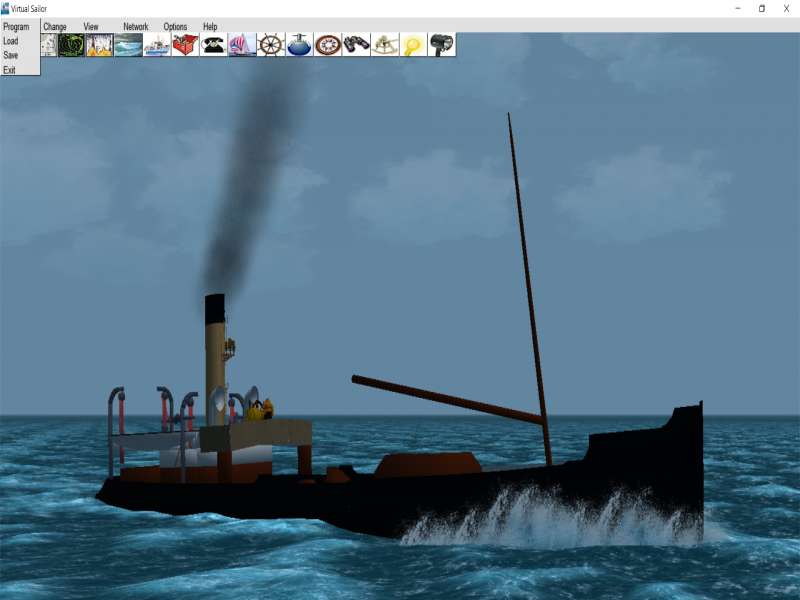The image size is (800, 600).
Task: Click the nautical chart map icon
Action: tap(48, 45)
